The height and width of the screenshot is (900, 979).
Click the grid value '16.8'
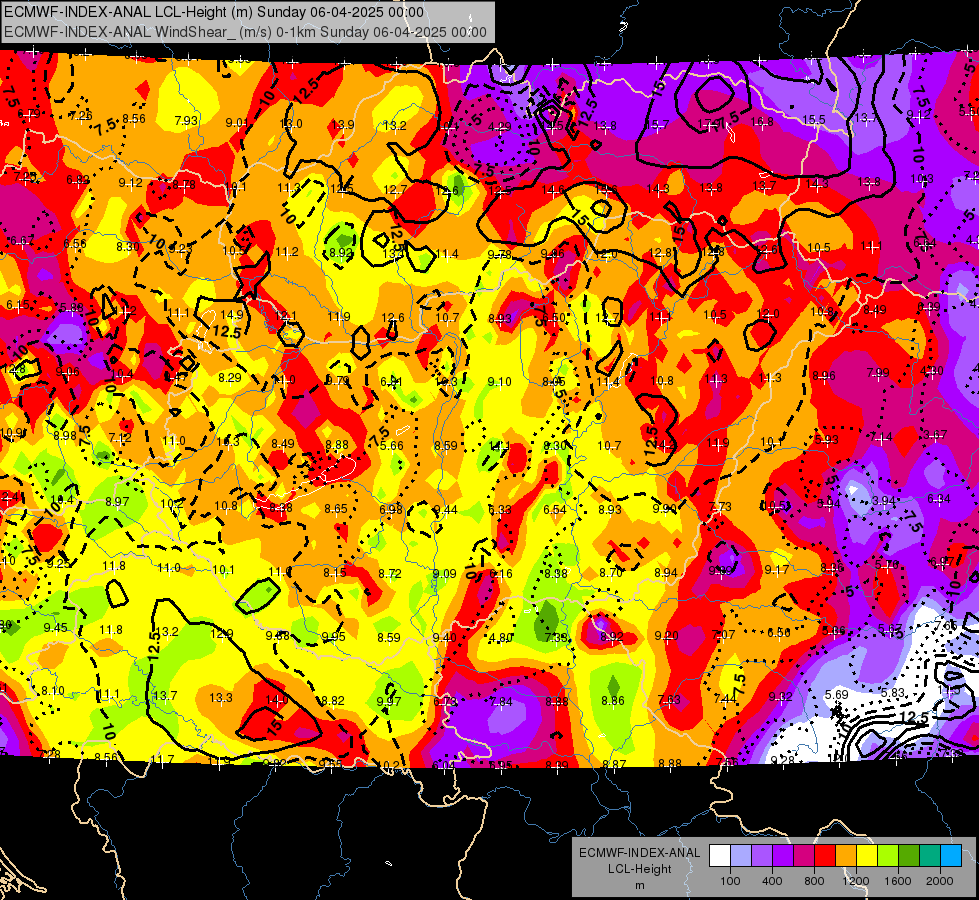click(x=762, y=122)
